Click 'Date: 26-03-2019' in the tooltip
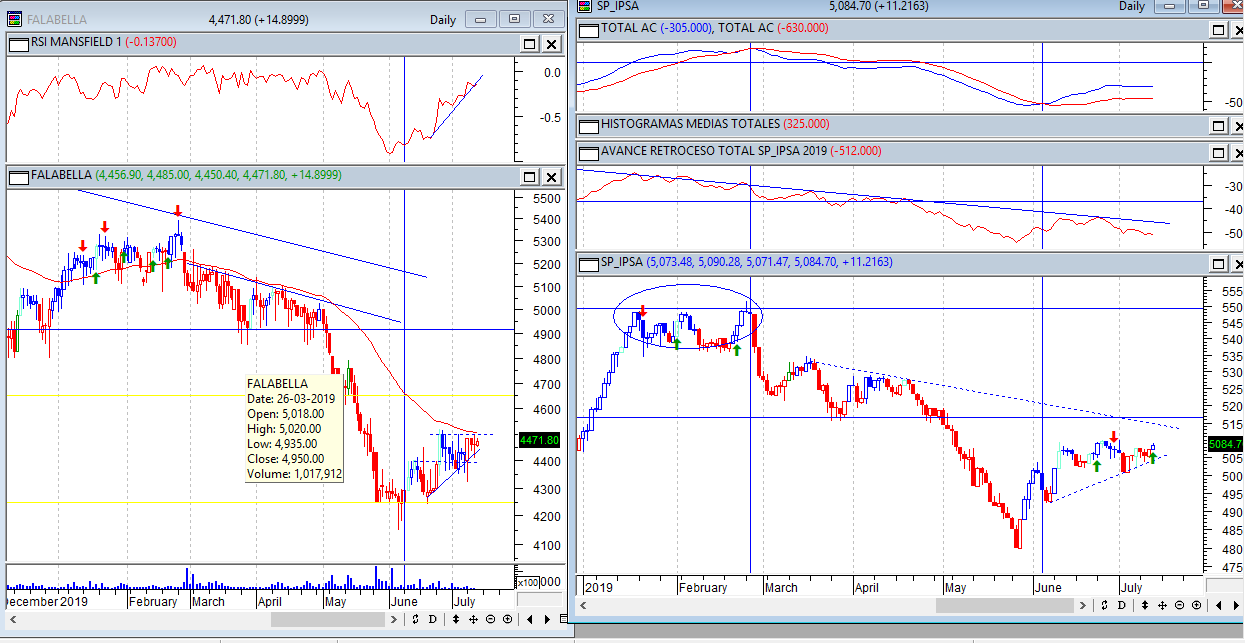This screenshot has height=643, width=1245. pyautogui.click(x=291, y=399)
